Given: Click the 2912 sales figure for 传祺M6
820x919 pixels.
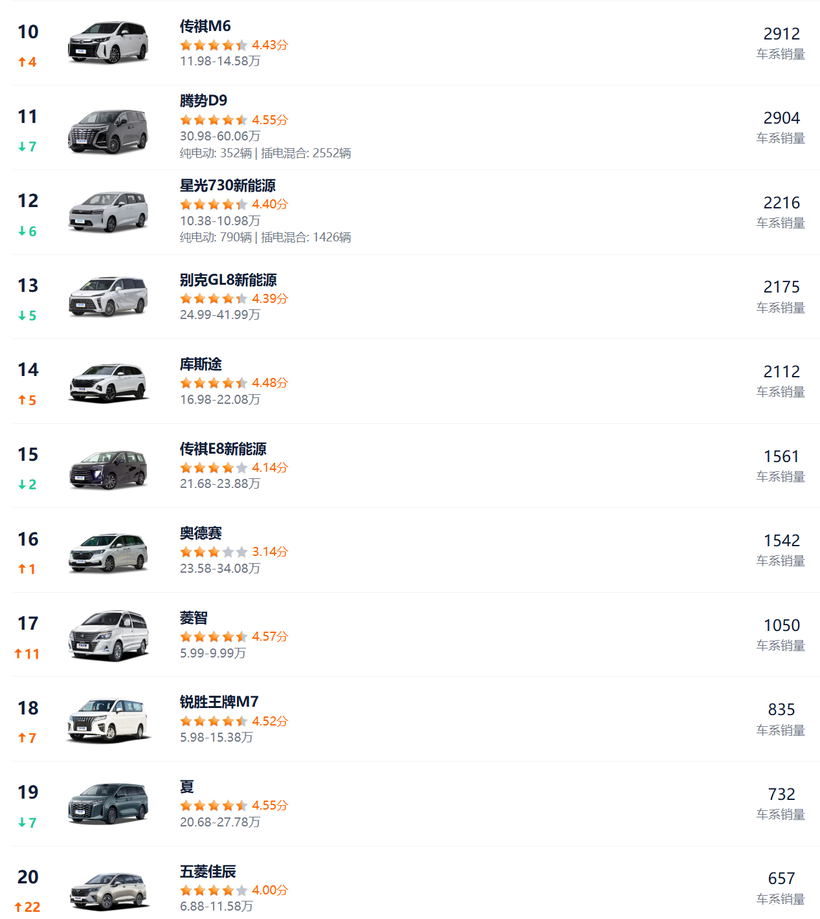Looking at the screenshot, I should (x=781, y=34).
